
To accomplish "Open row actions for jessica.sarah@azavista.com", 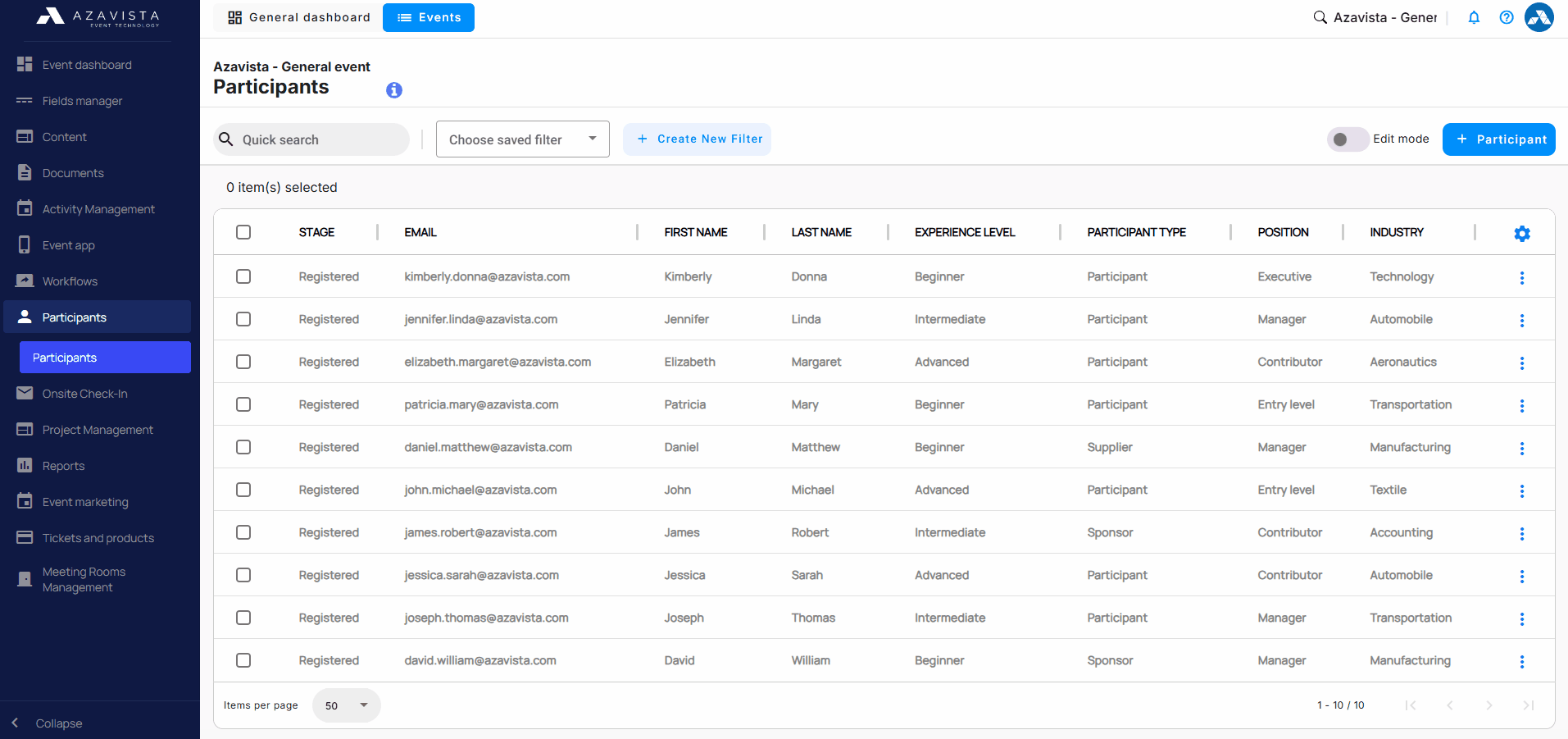I will point(1522,577).
